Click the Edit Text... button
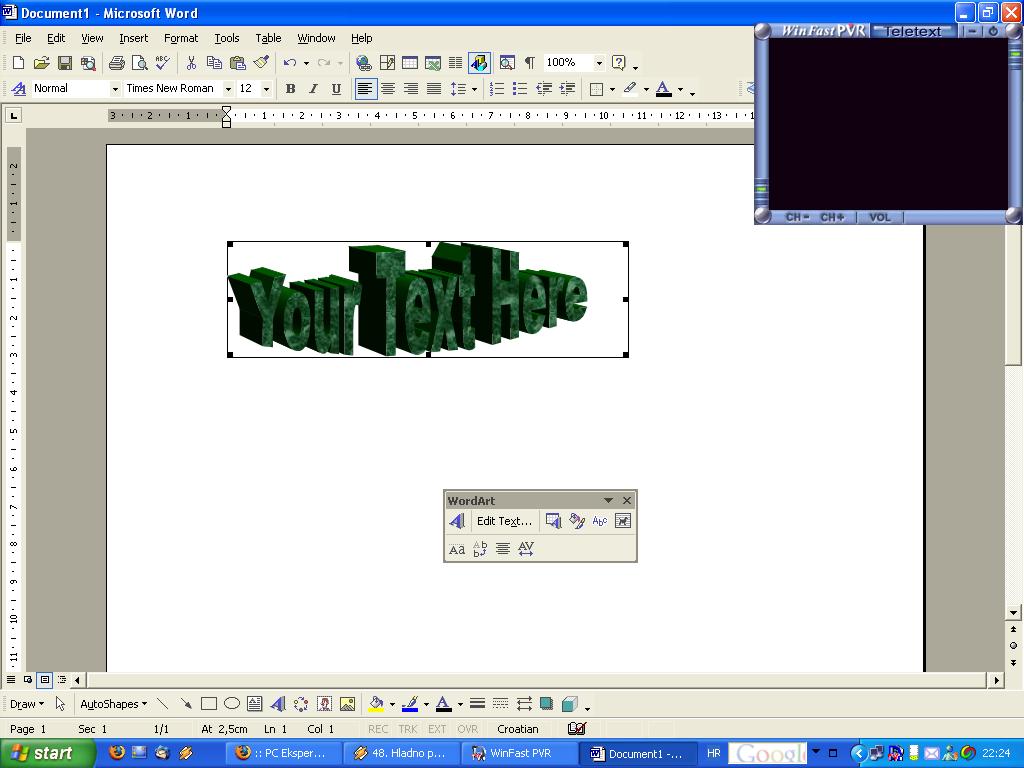This screenshot has width=1024, height=768. pyautogui.click(x=504, y=521)
